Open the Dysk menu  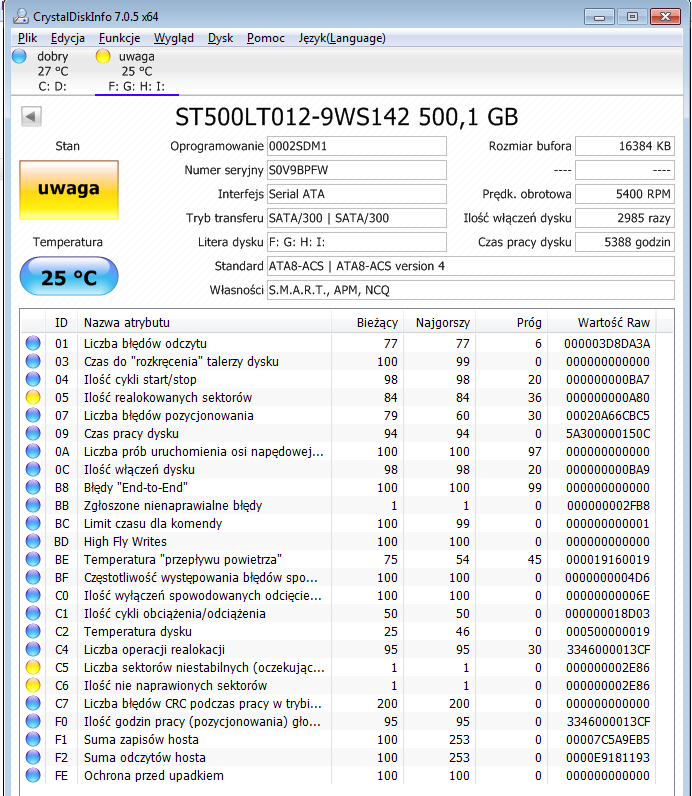(x=220, y=38)
